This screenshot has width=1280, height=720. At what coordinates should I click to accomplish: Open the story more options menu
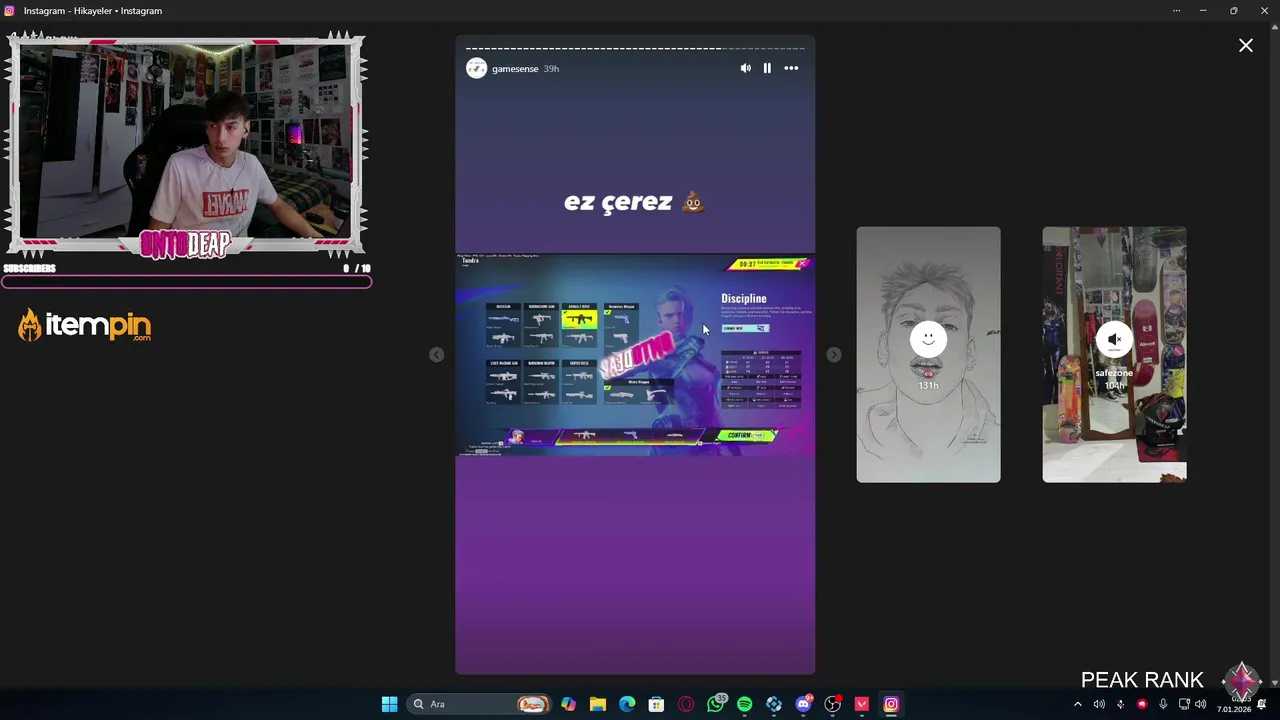click(791, 68)
